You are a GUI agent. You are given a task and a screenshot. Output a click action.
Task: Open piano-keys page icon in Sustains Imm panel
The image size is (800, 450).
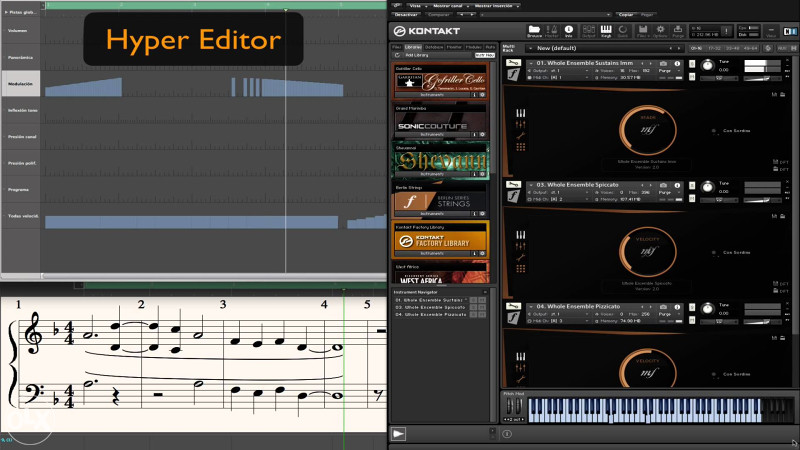520,113
